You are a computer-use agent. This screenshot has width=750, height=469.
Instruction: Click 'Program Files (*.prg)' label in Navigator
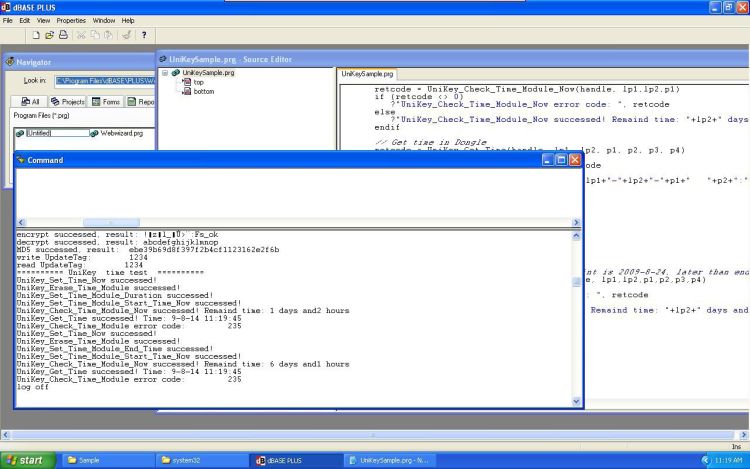click(41, 116)
